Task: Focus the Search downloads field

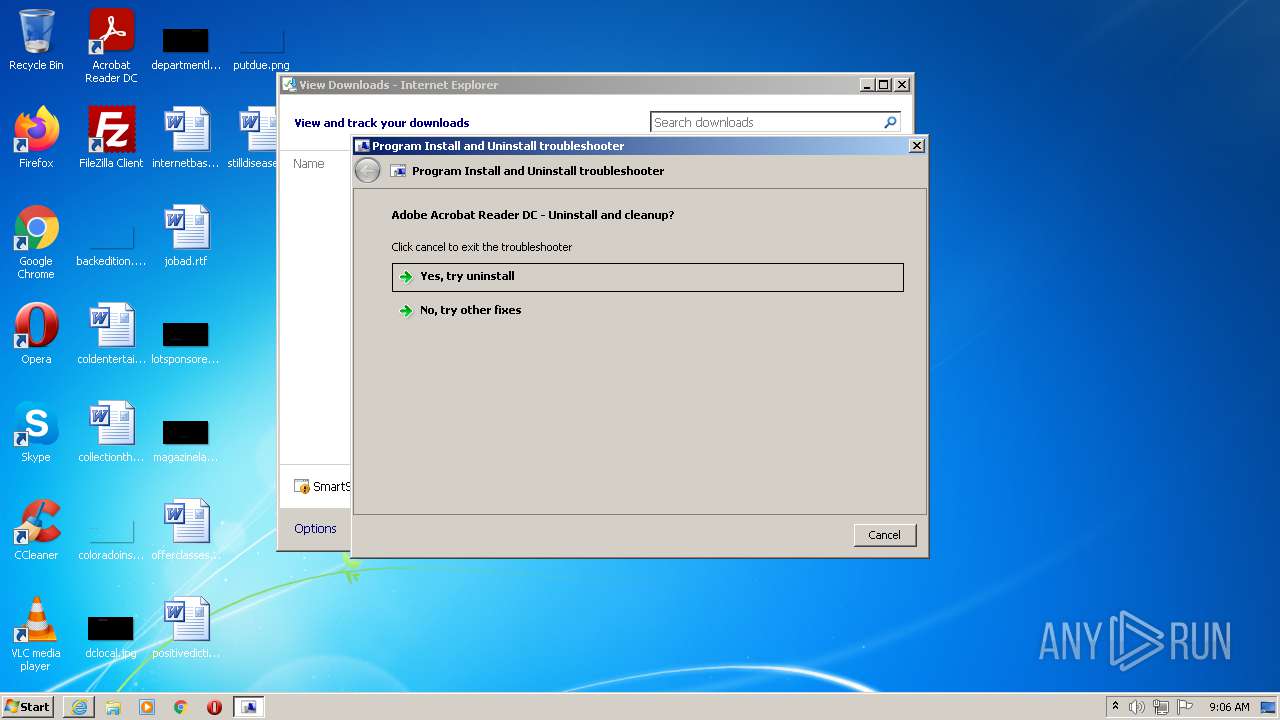Action: tap(765, 122)
